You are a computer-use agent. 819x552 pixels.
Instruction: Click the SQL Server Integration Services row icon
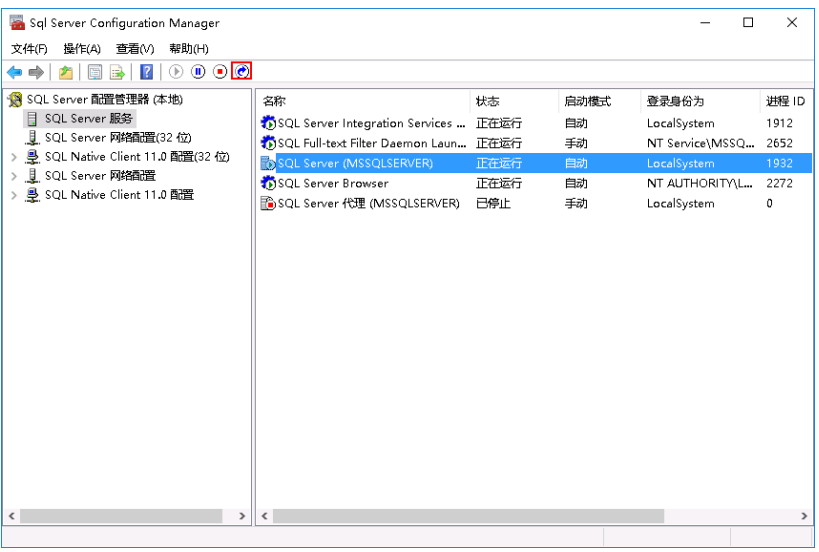[x=268, y=123]
